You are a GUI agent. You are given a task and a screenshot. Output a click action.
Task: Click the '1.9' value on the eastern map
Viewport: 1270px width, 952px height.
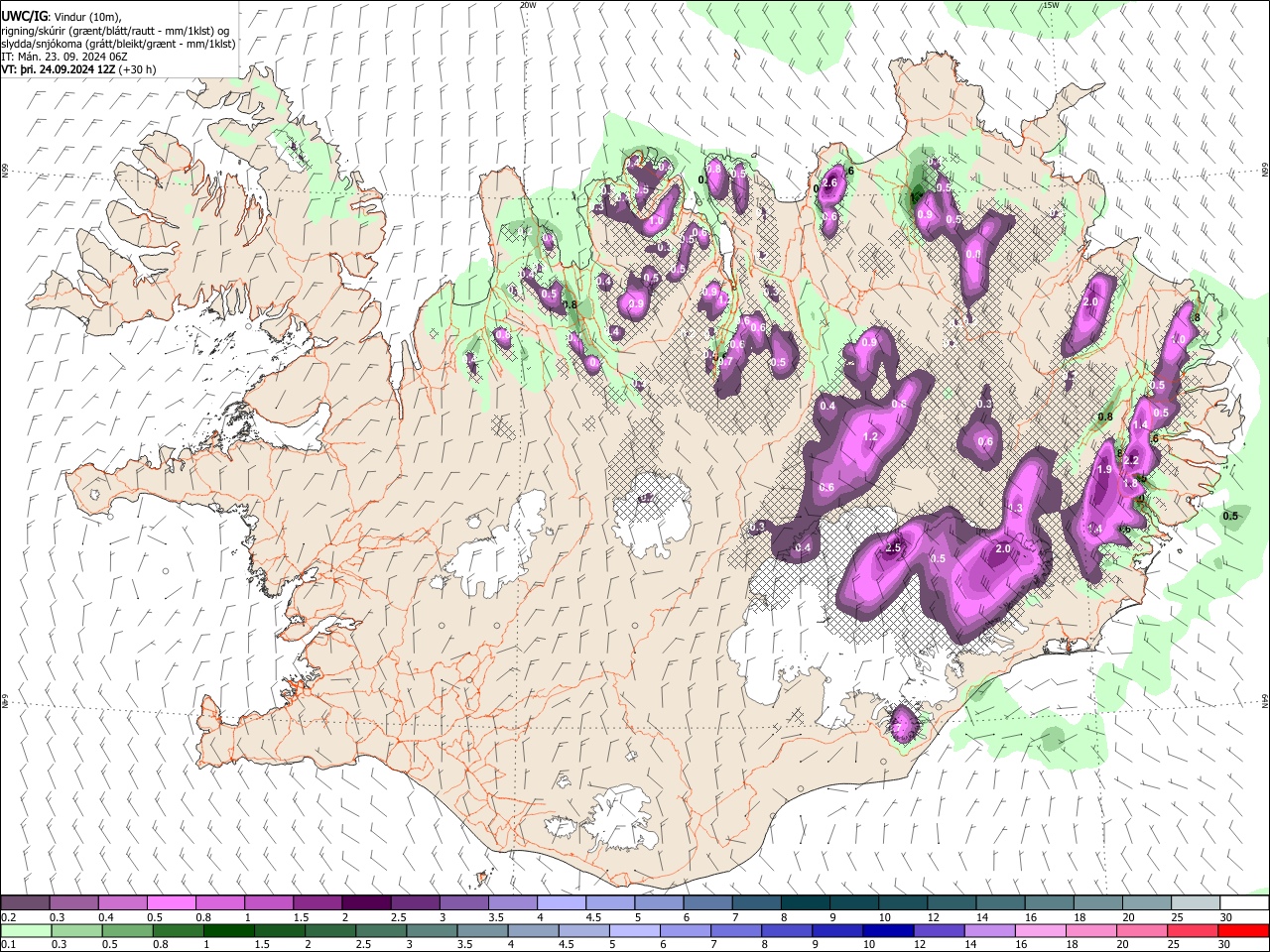tap(1105, 470)
